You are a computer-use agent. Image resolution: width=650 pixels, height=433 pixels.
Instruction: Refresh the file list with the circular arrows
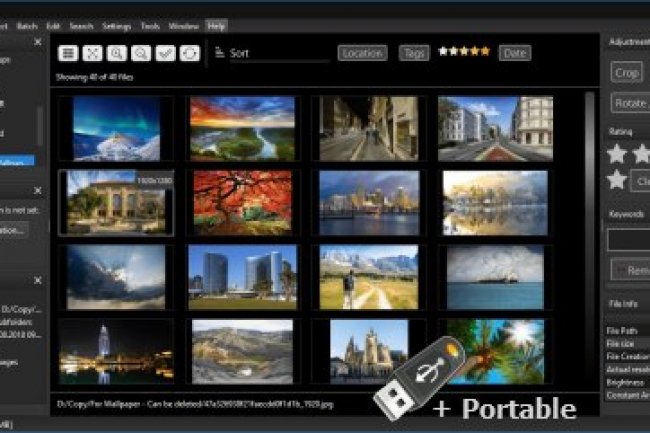(x=190, y=53)
